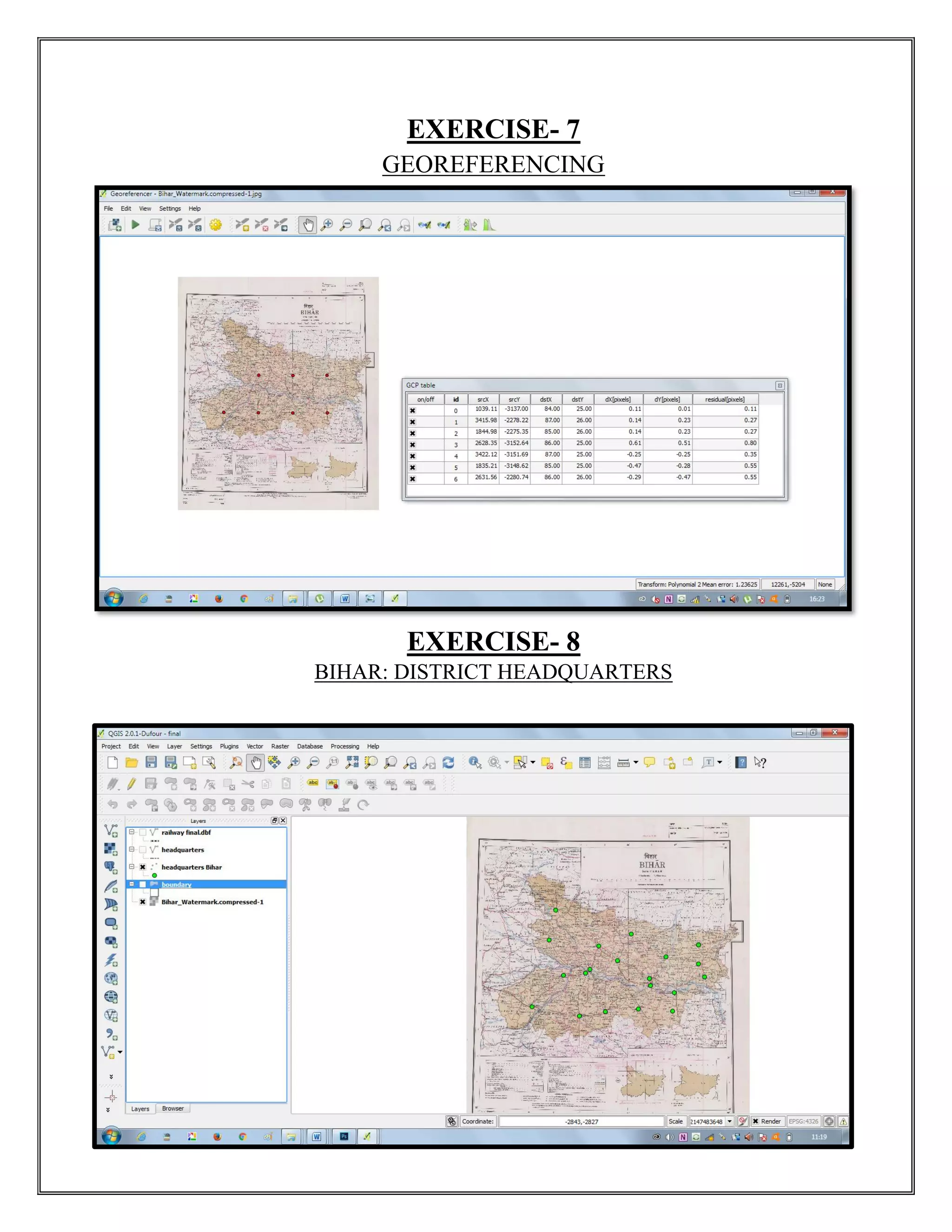Open Select Features tool dropdown arrow
The height and width of the screenshot is (1232, 952).
pos(532,762)
